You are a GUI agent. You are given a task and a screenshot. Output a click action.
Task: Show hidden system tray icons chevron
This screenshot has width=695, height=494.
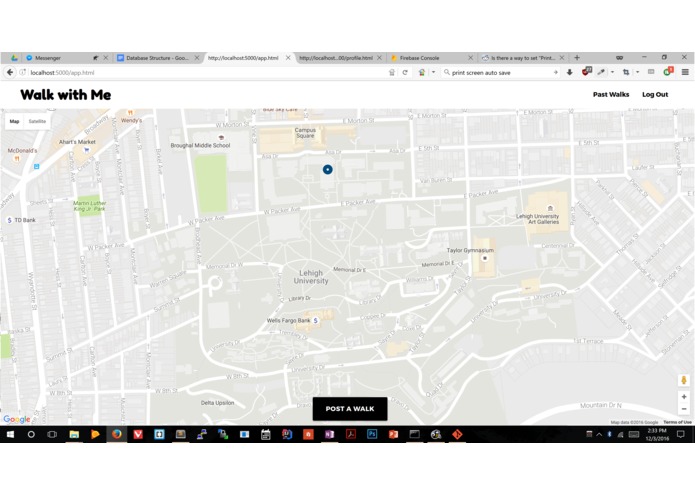(x=599, y=434)
